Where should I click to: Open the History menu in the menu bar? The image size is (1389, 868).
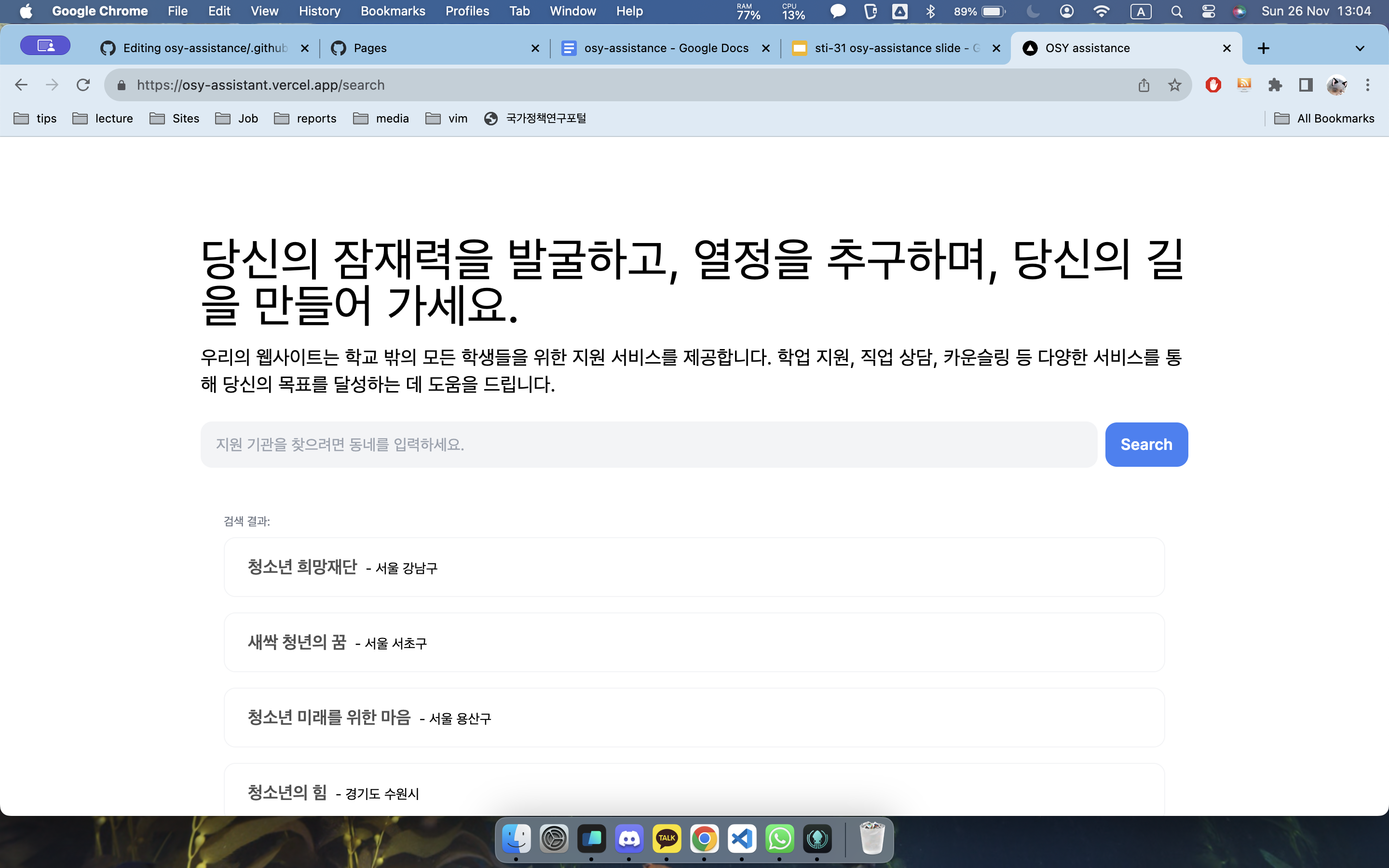(x=319, y=12)
